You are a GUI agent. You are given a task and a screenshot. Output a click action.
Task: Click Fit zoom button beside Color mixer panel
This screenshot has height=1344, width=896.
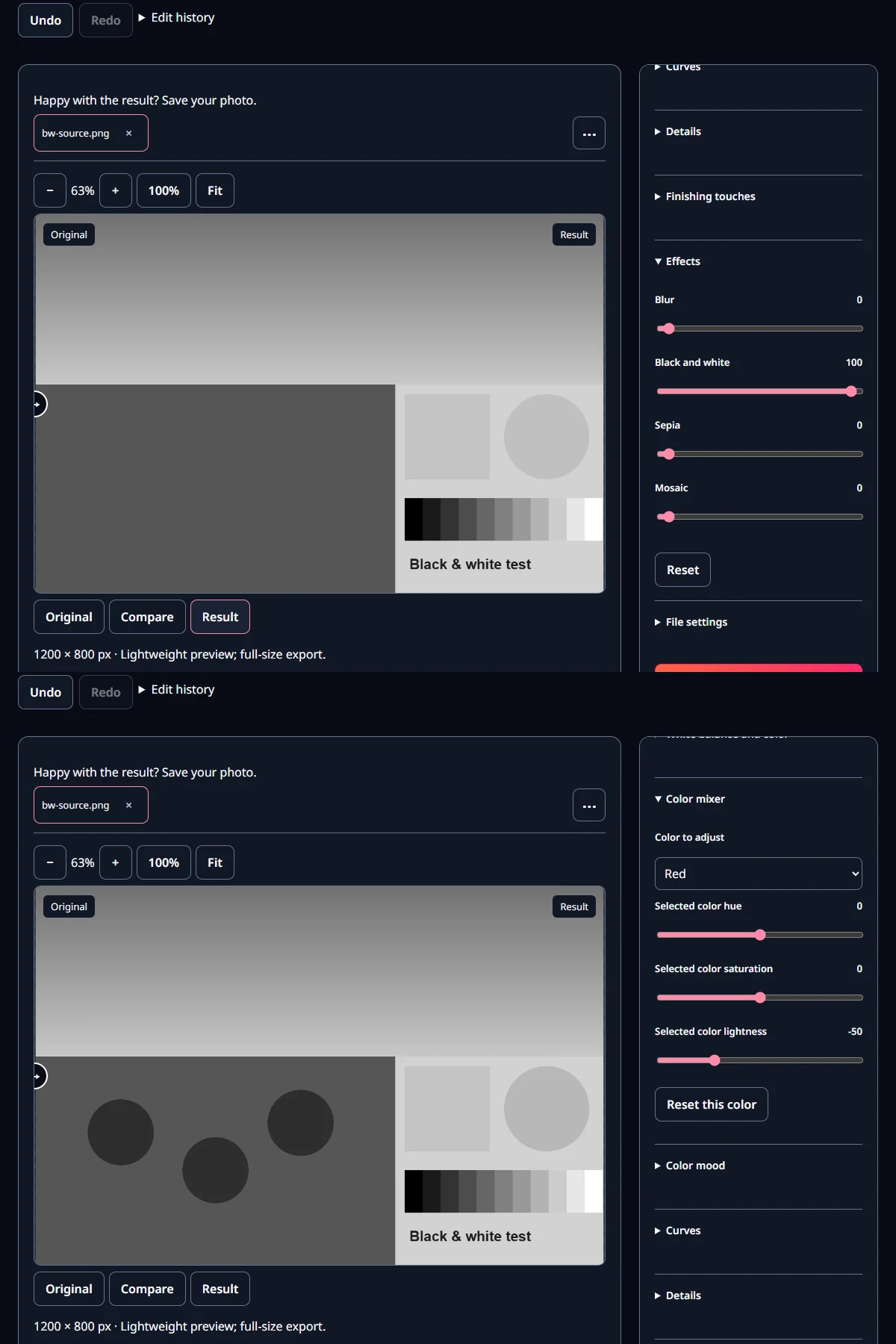coord(215,862)
